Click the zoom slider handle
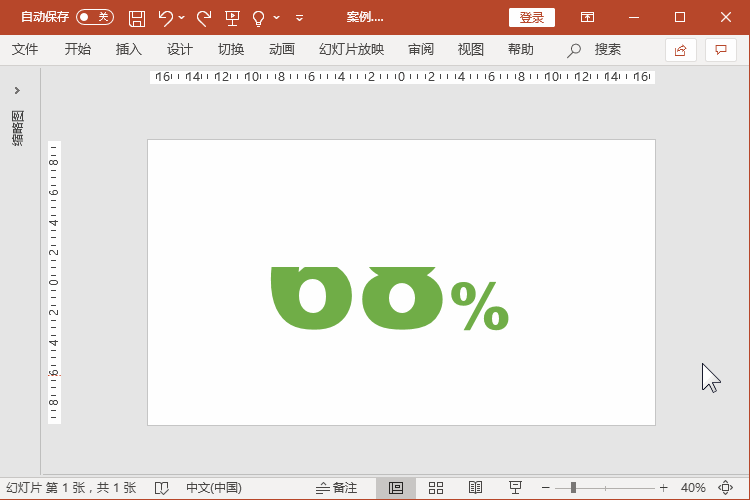Screen dimensions: 750x500 point(573,488)
